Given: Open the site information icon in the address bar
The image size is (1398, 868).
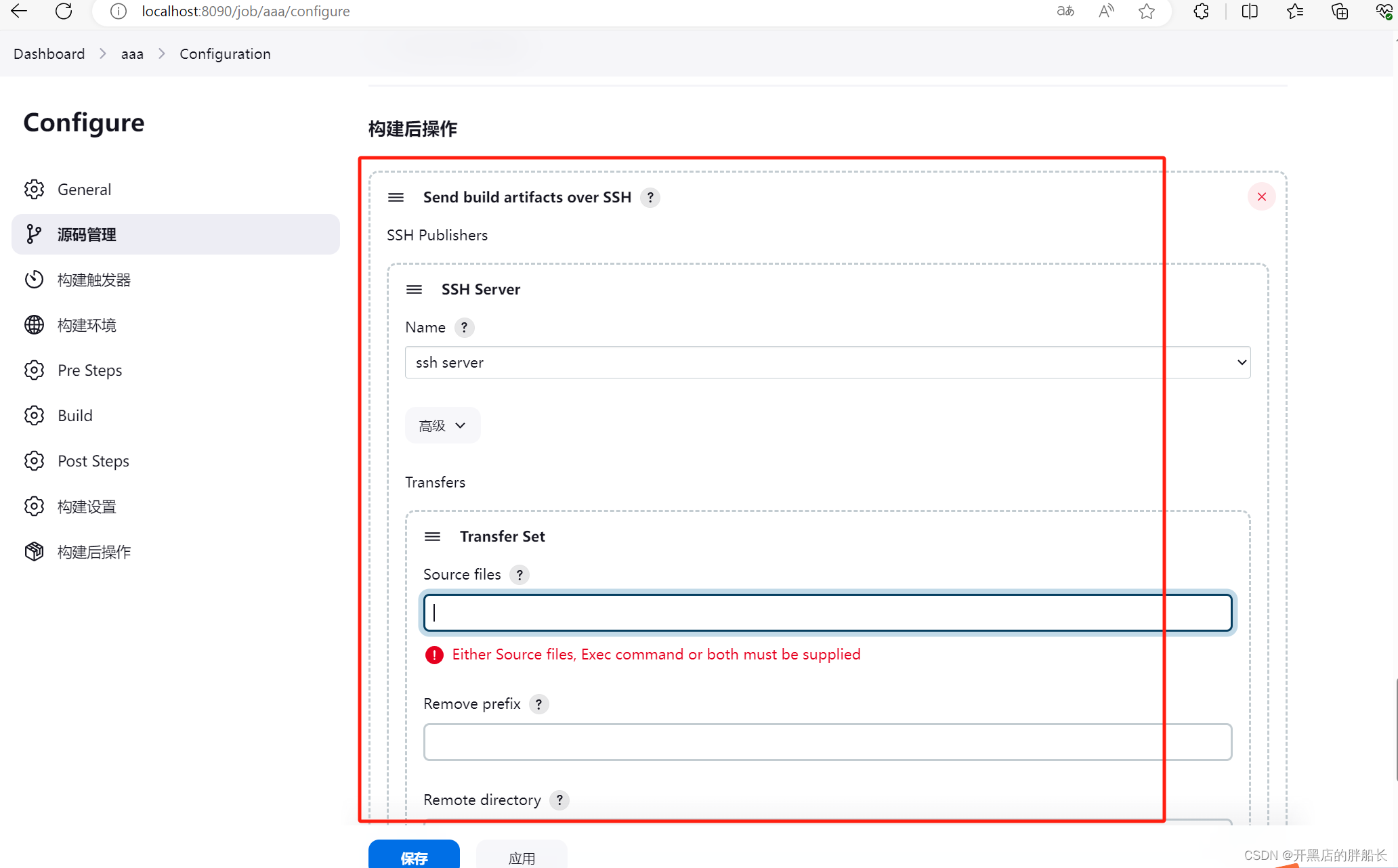Looking at the screenshot, I should [119, 12].
